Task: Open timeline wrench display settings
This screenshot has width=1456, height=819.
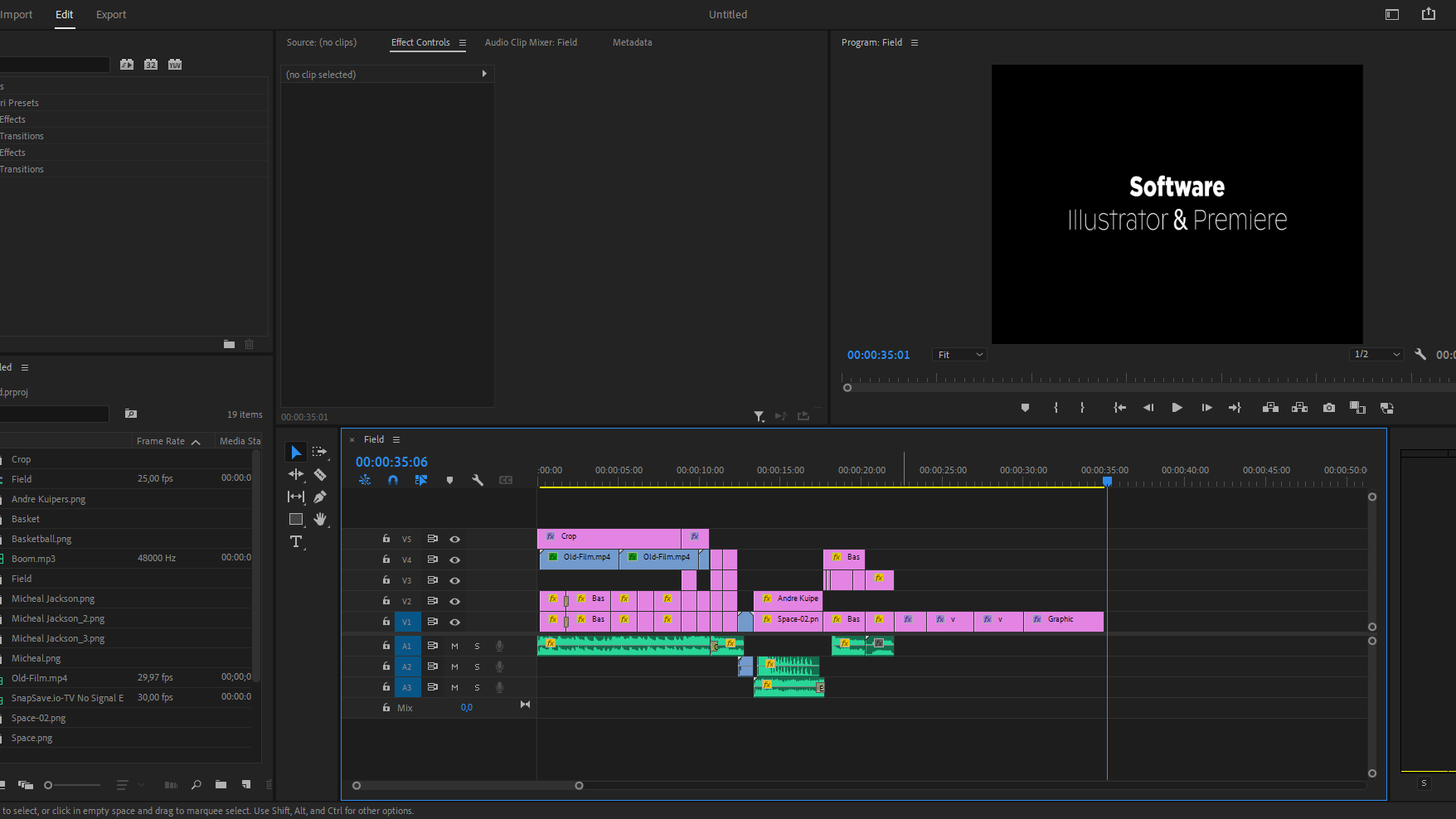Action: pyautogui.click(x=478, y=480)
